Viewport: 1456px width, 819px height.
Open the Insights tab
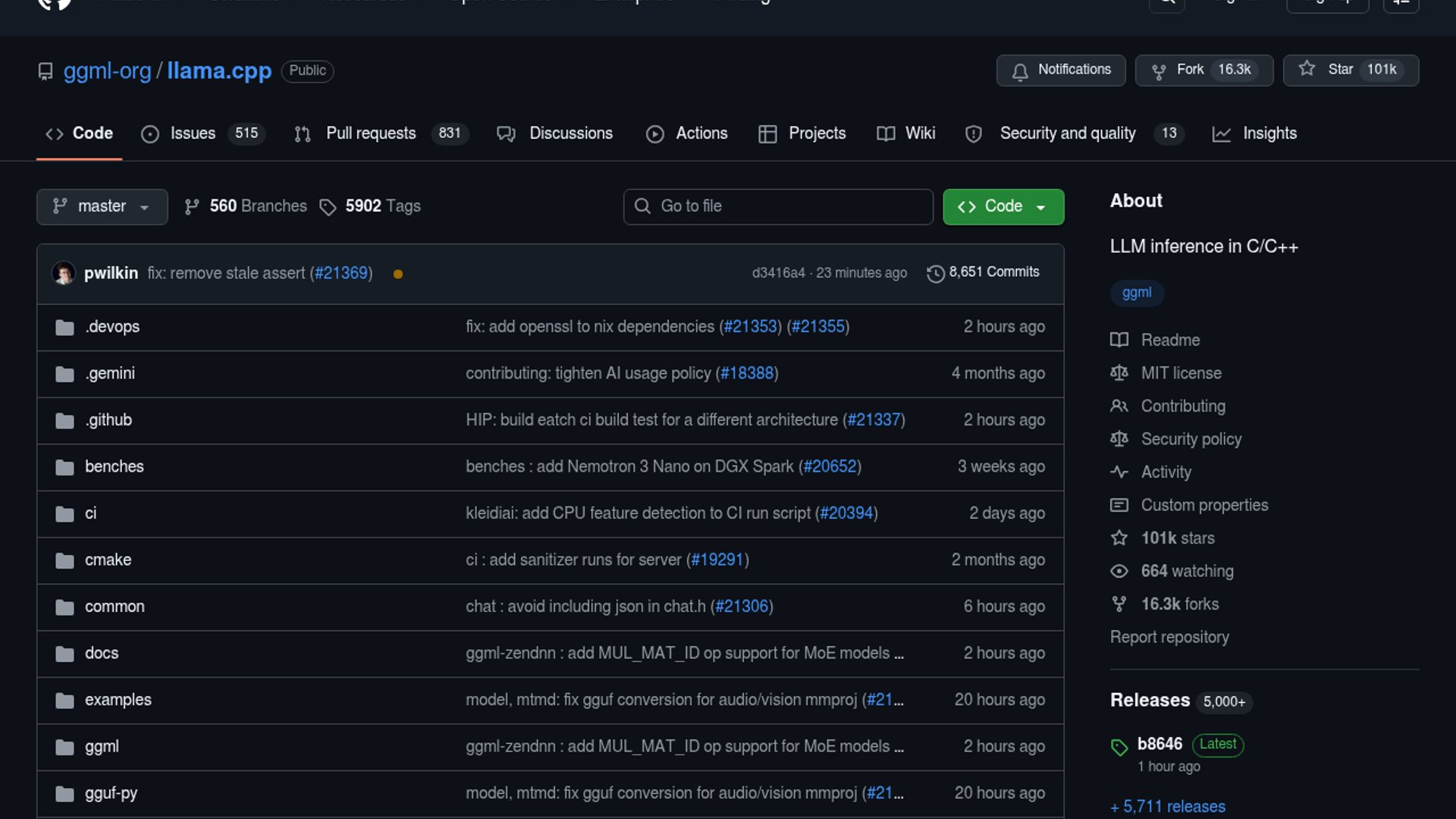coord(1269,133)
